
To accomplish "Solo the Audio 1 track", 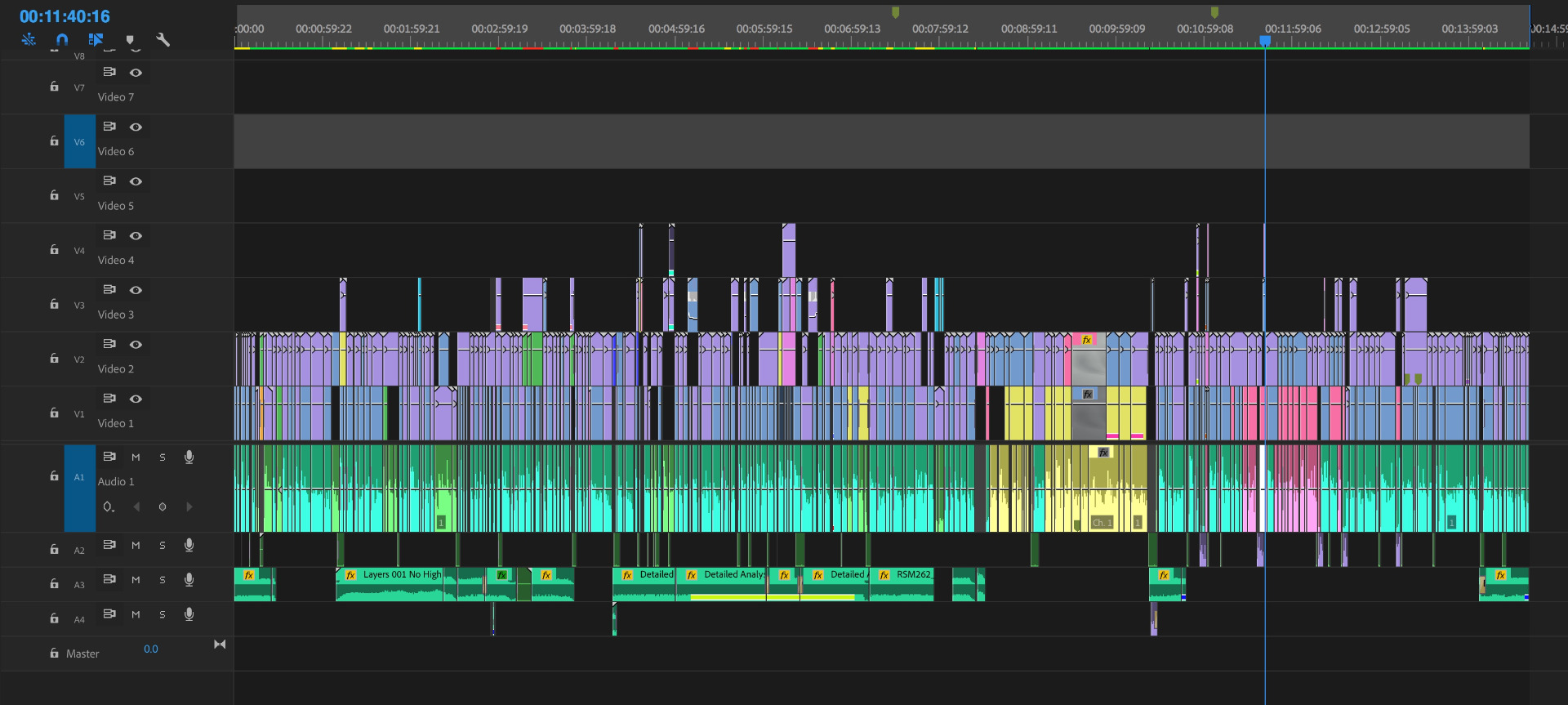I will pyautogui.click(x=163, y=457).
